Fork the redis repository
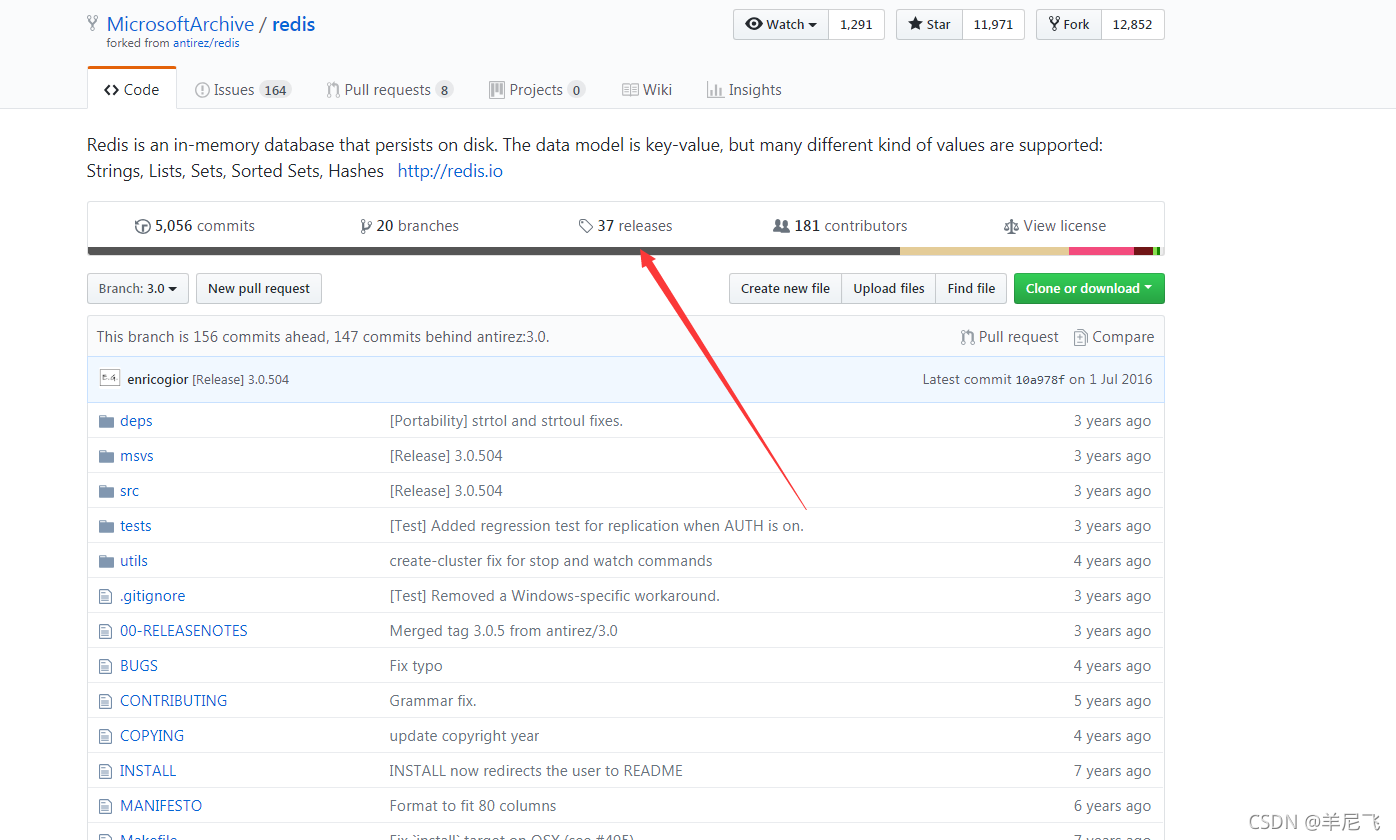Viewport: 1396px width, 840px height. pos(1069,25)
